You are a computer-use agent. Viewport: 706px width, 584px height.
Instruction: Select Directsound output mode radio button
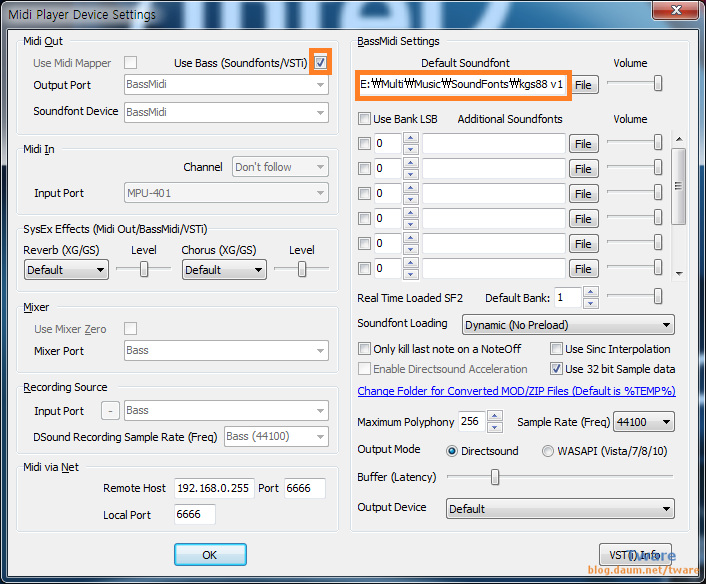tap(452, 451)
